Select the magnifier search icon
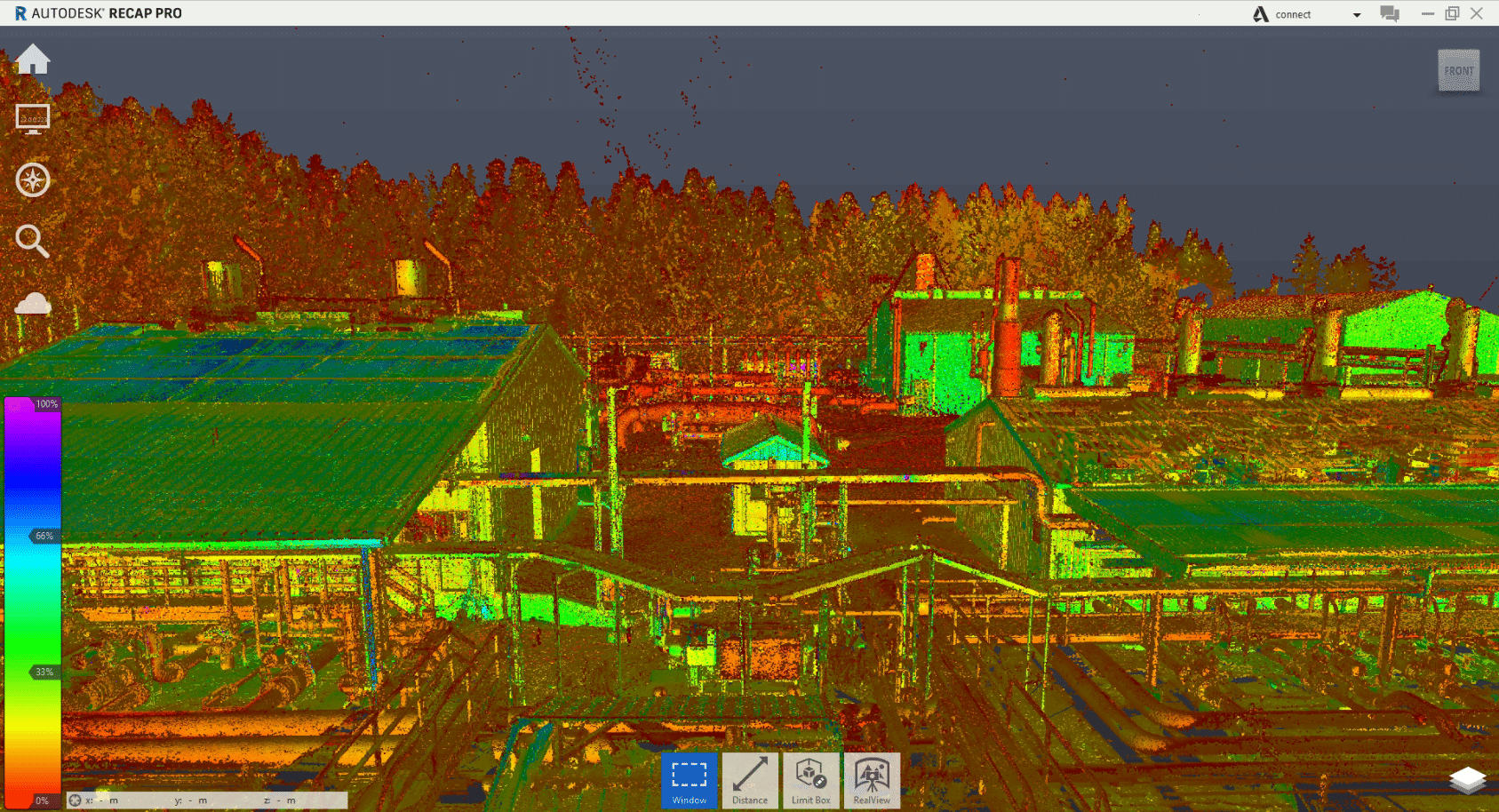The width and height of the screenshot is (1499, 812). click(x=32, y=241)
